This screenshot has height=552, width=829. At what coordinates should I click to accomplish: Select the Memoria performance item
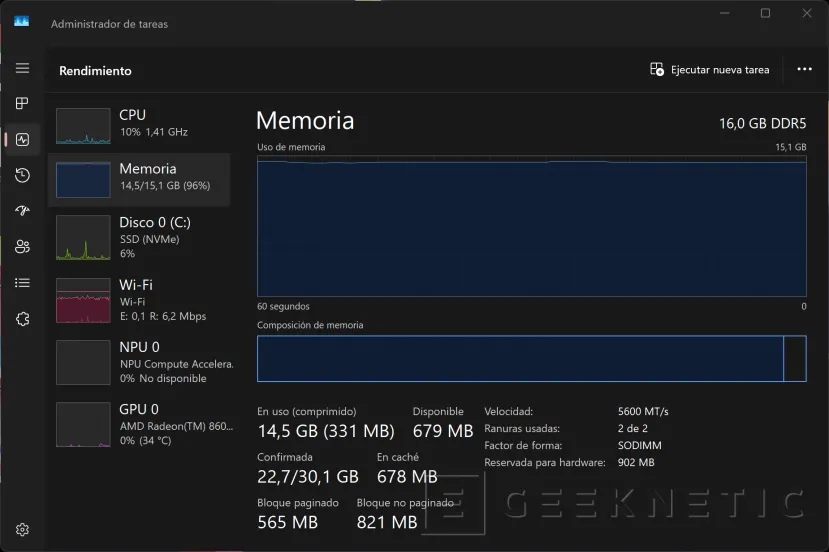[139, 180]
